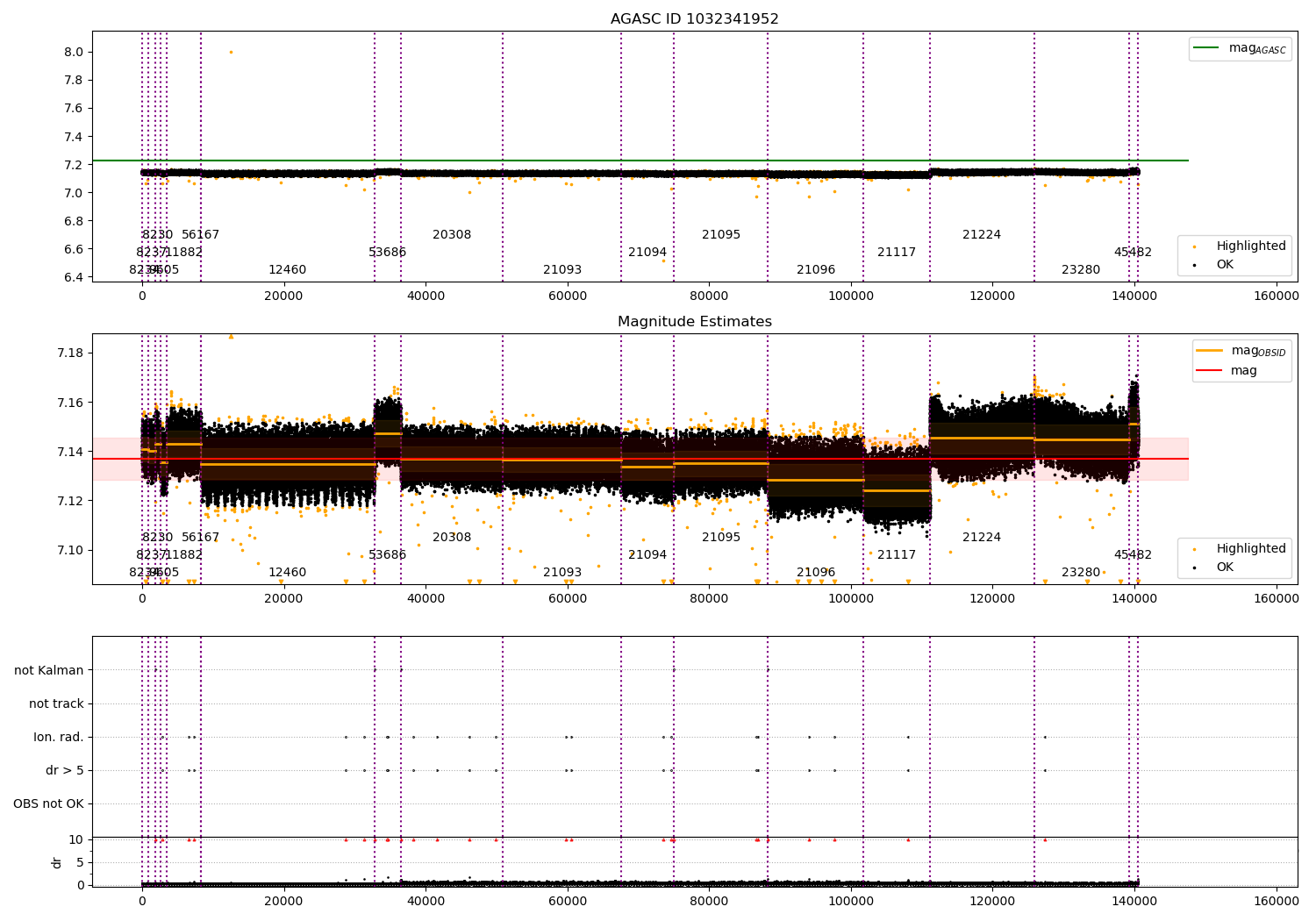Click obsid label 21224 in Magnitude Estimates plot

[x=982, y=538]
